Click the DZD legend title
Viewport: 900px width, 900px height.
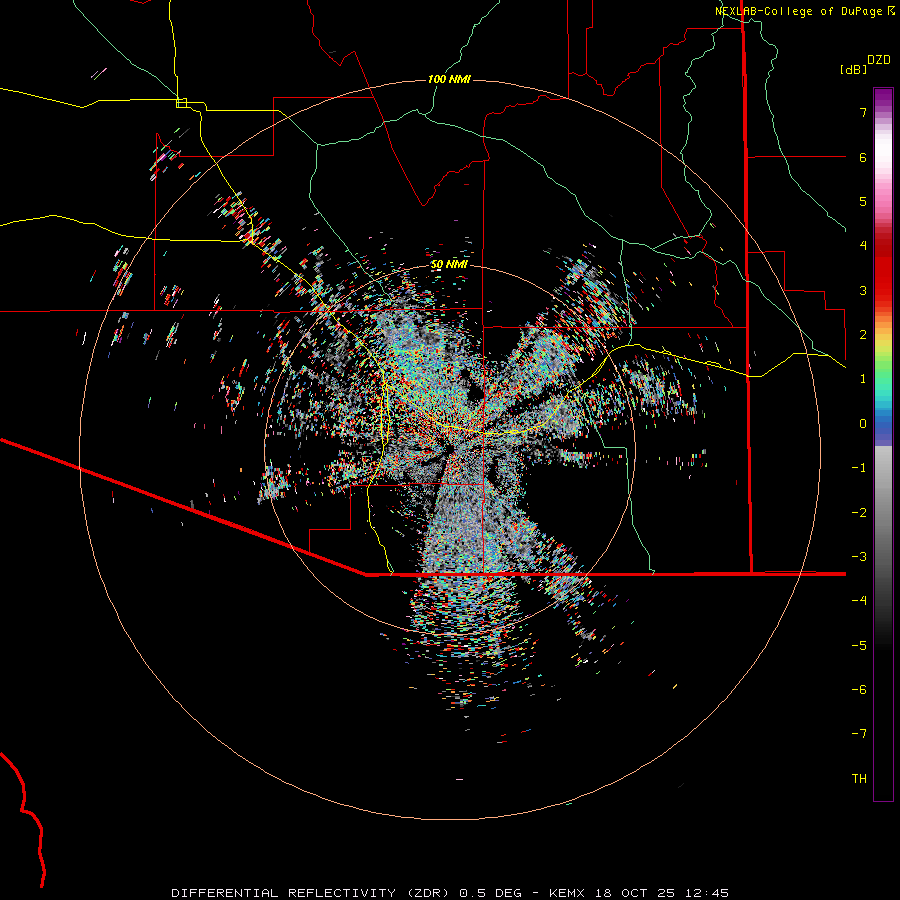coord(879,60)
